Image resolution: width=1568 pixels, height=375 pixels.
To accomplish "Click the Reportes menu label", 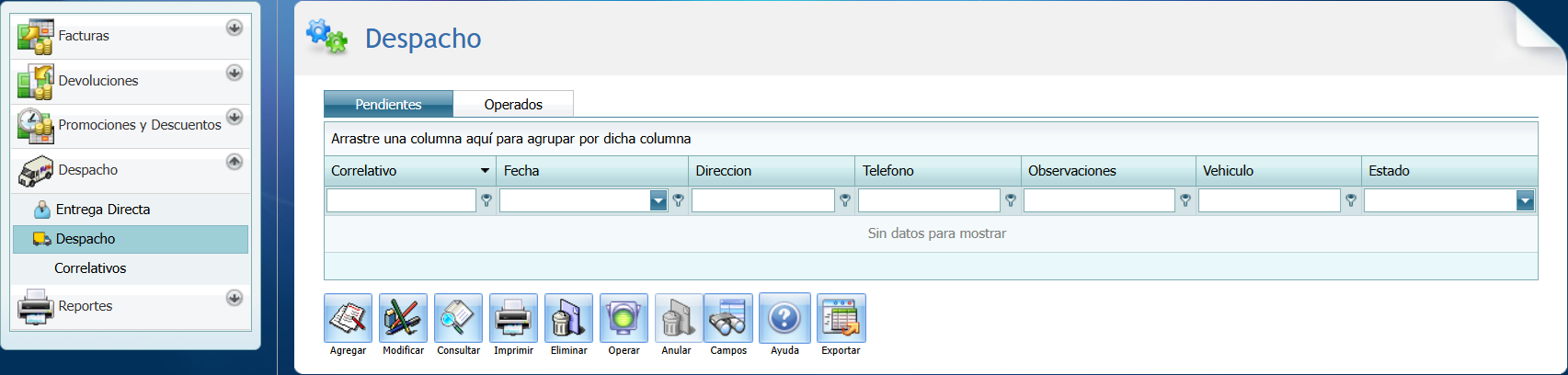I will pos(86,306).
